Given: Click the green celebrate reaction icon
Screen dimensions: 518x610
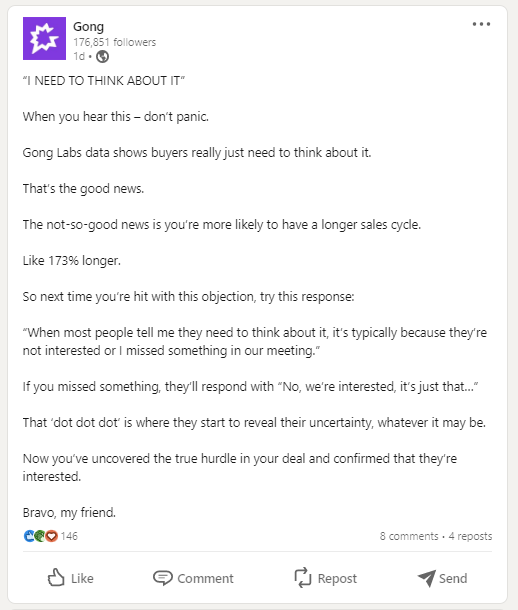Looking at the screenshot, I should click(x=40, y=536).
